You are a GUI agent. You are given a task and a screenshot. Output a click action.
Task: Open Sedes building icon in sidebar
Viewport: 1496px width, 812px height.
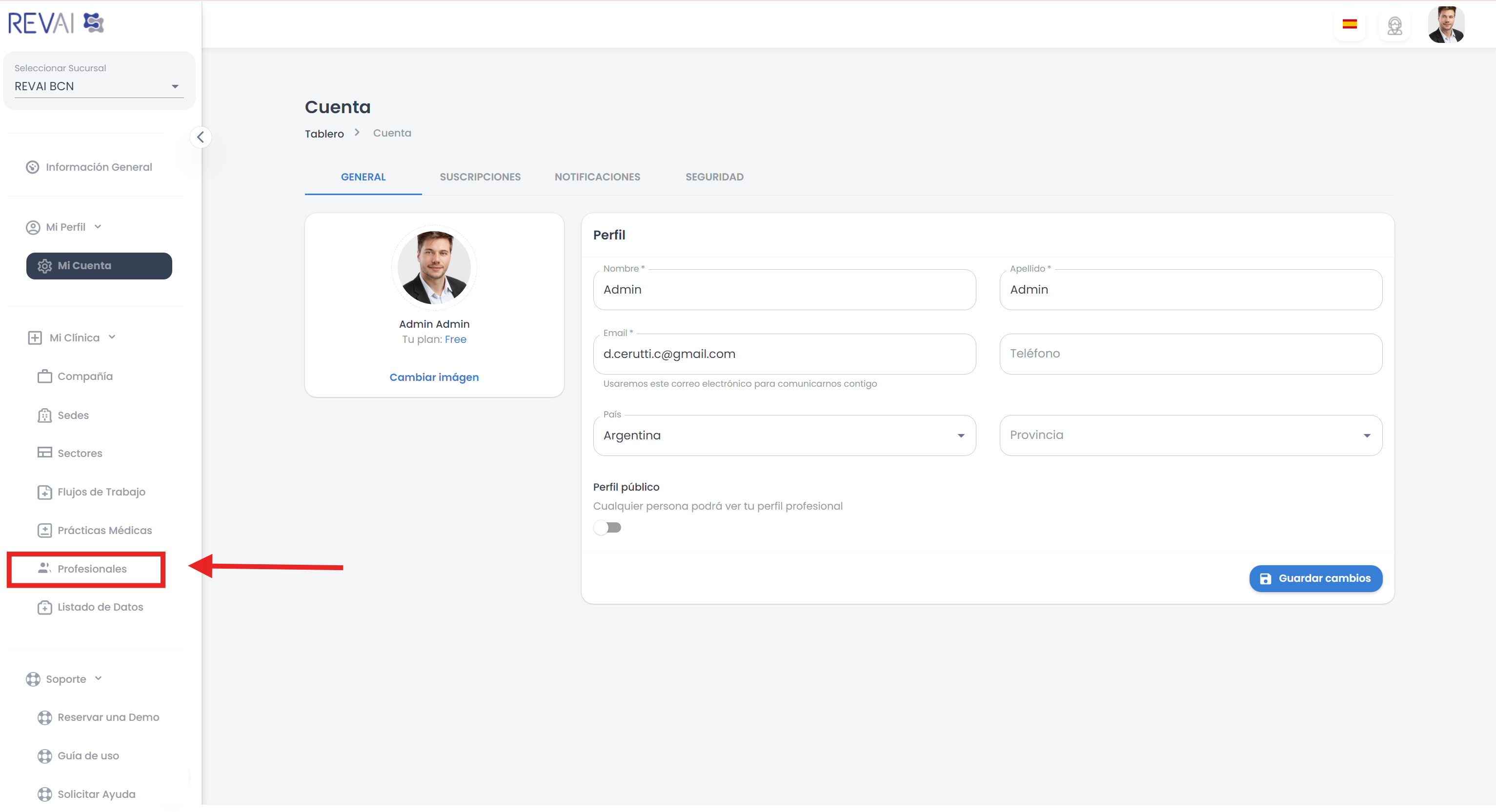coord(45,416)
